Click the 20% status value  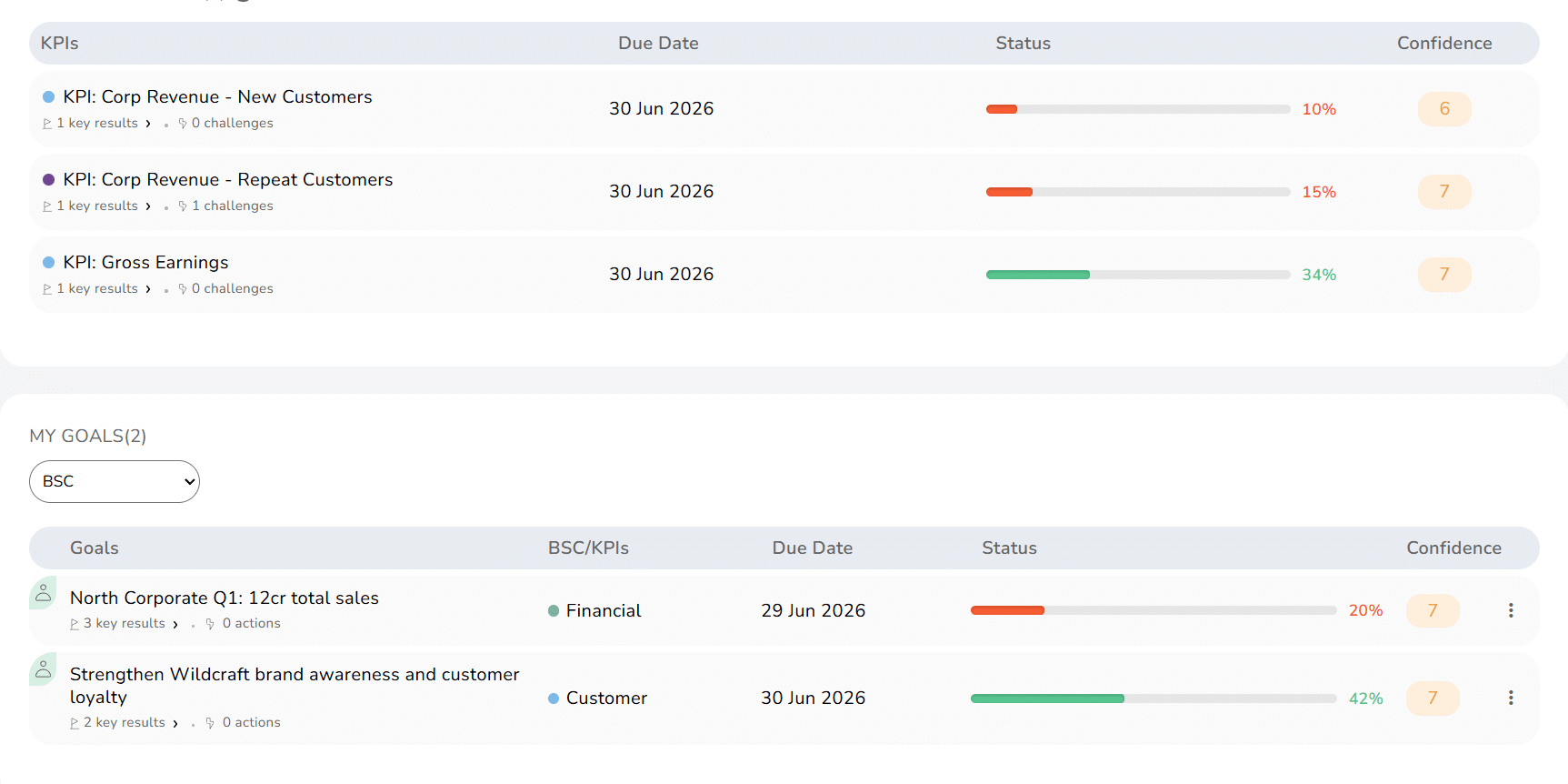pos(1365,610)
